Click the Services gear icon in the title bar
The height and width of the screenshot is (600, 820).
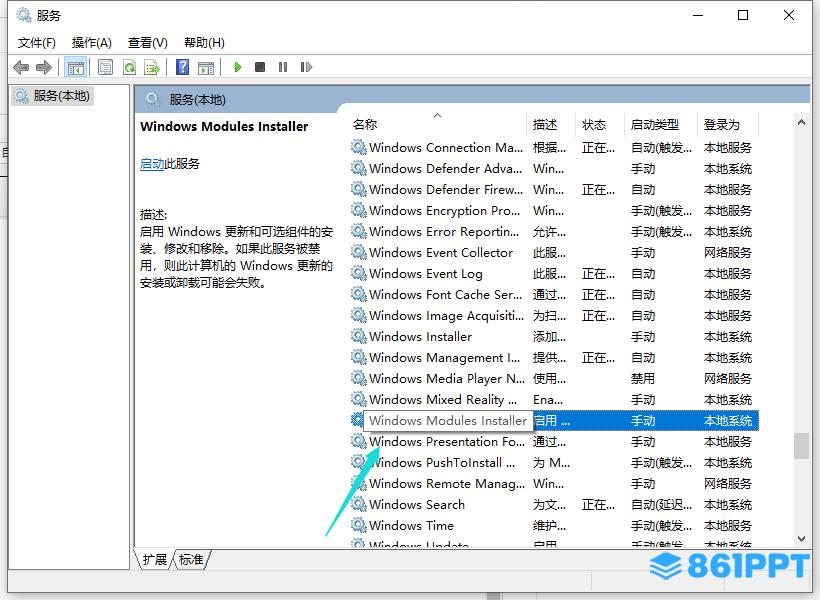click(x=24, y=15)
